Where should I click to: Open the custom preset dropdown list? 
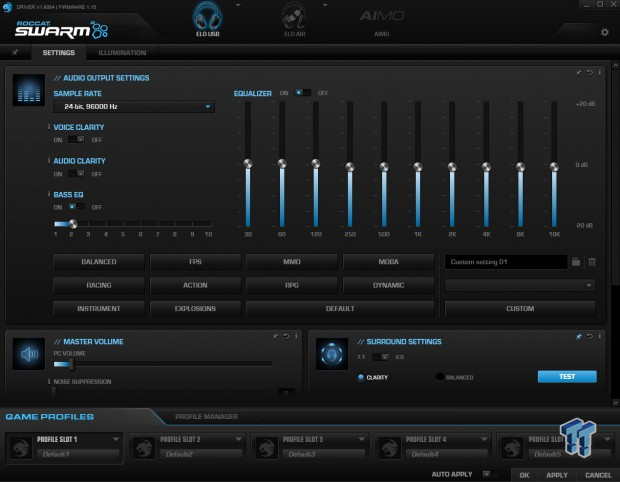tap(520, 285)
